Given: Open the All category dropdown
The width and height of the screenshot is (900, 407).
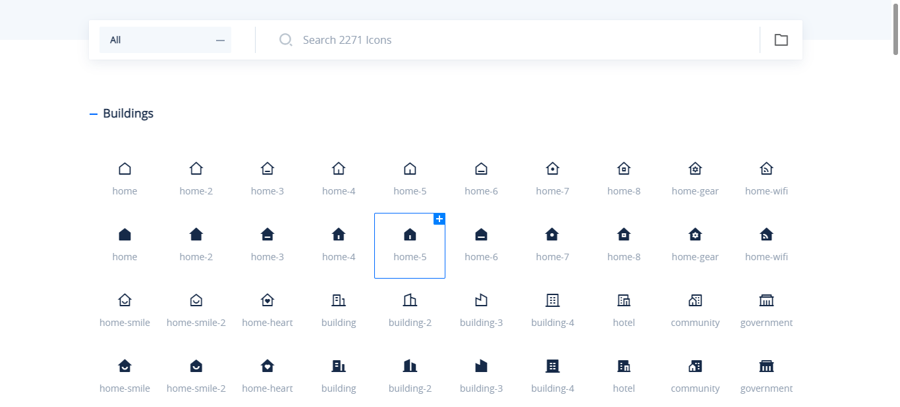Looking at the screenshot, I should point(165,40).
